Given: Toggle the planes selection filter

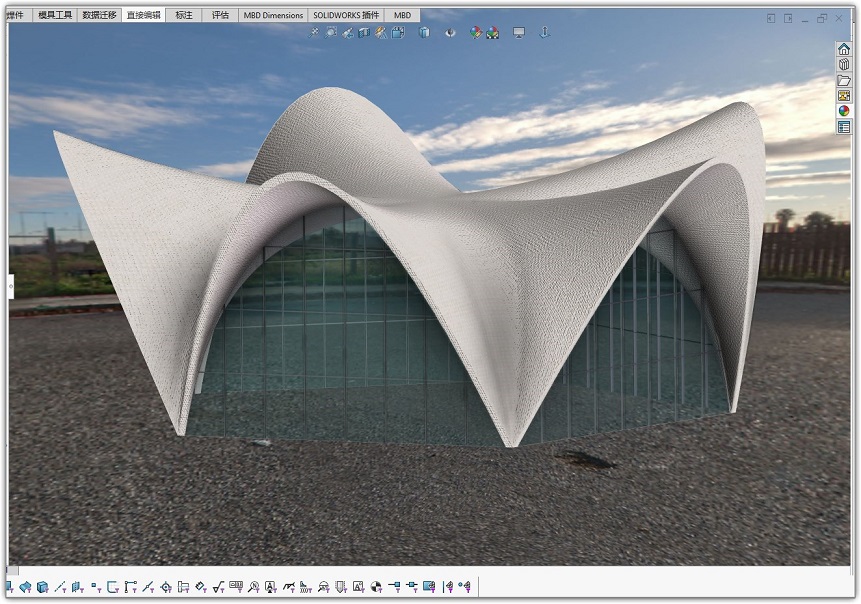Looking at the screenshot, I should point(78,588).
